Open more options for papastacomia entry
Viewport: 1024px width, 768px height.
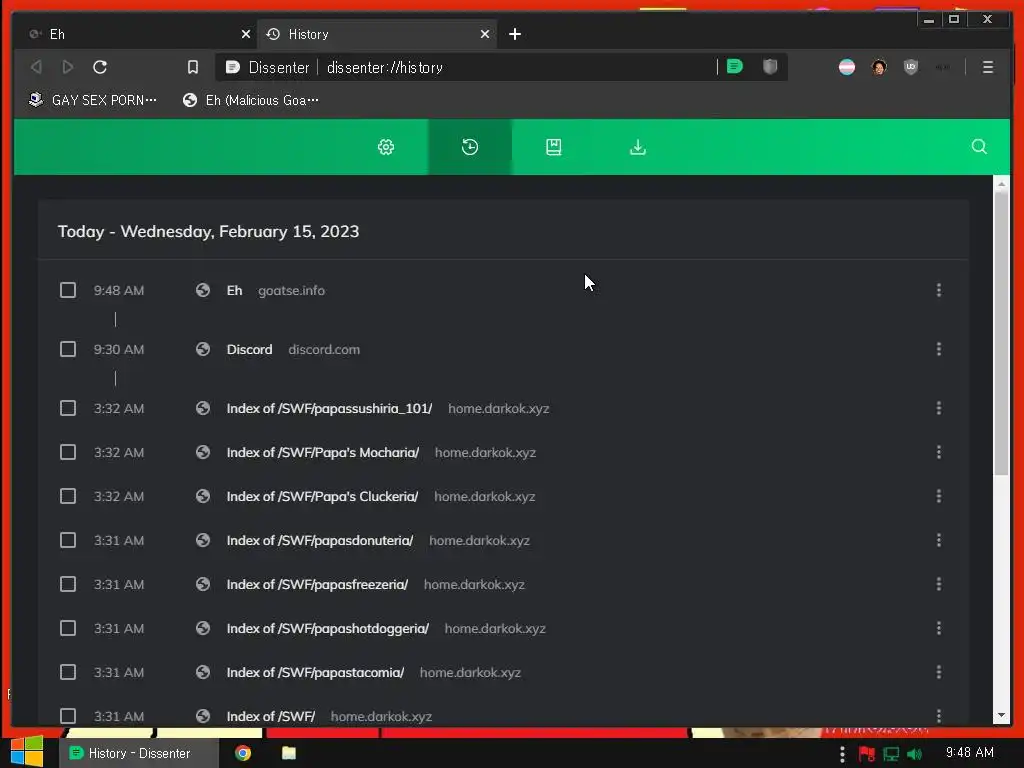[938, 672]
